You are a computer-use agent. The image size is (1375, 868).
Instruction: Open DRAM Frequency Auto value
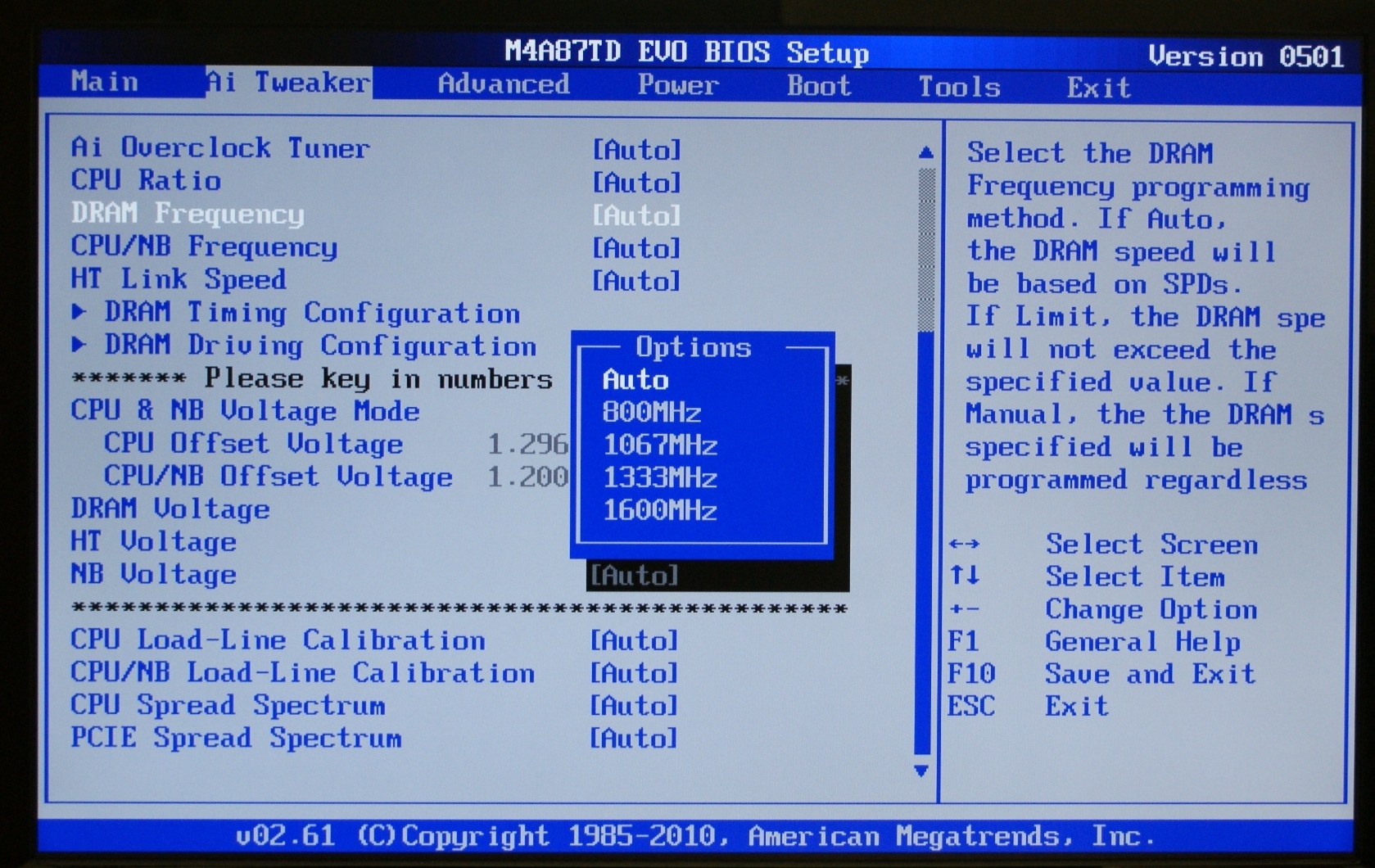(636, 215)
